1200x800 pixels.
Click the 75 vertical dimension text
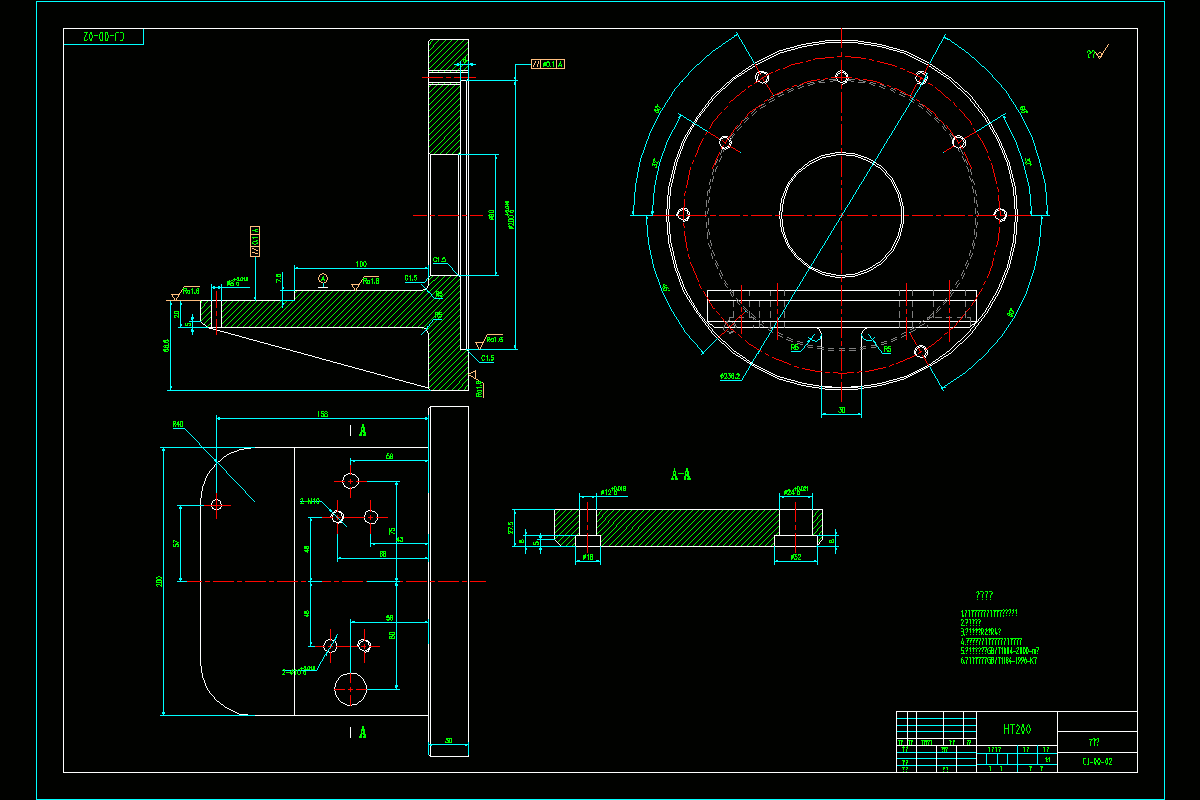(x=392, y=530)
